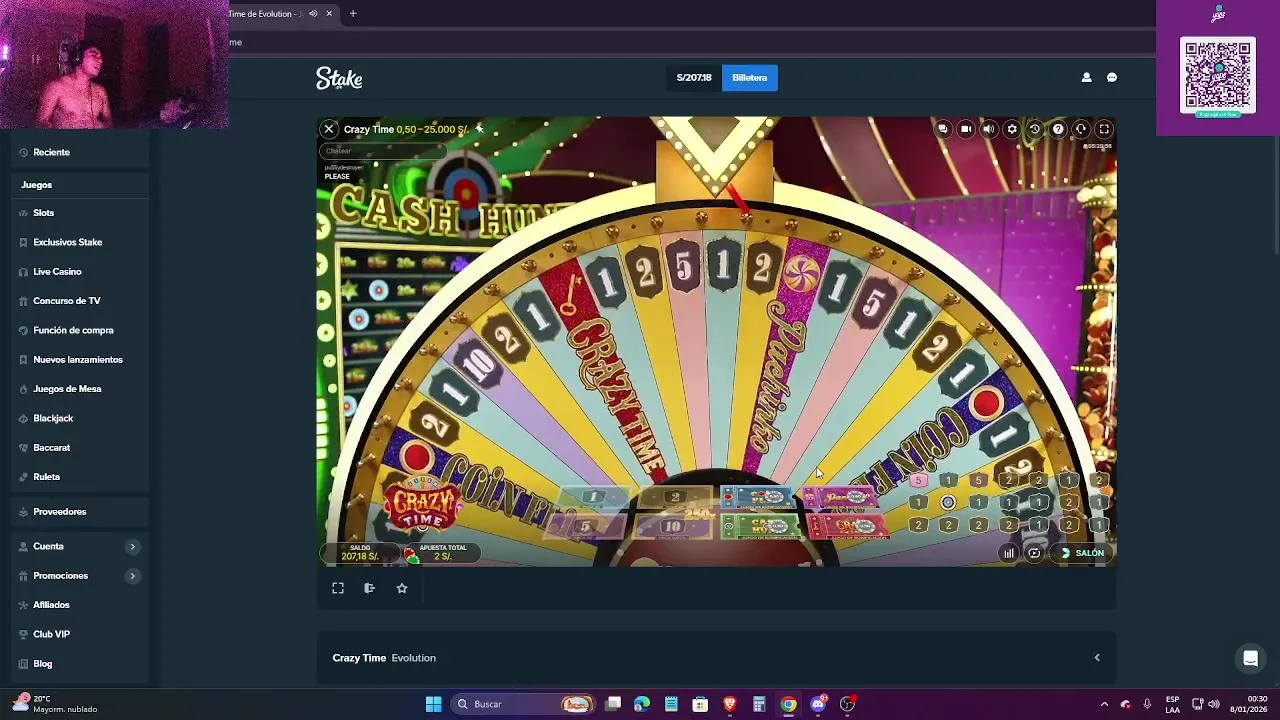The image size is (1280, 720).
Task: Open the live support chat widget
Action: 1250,658
